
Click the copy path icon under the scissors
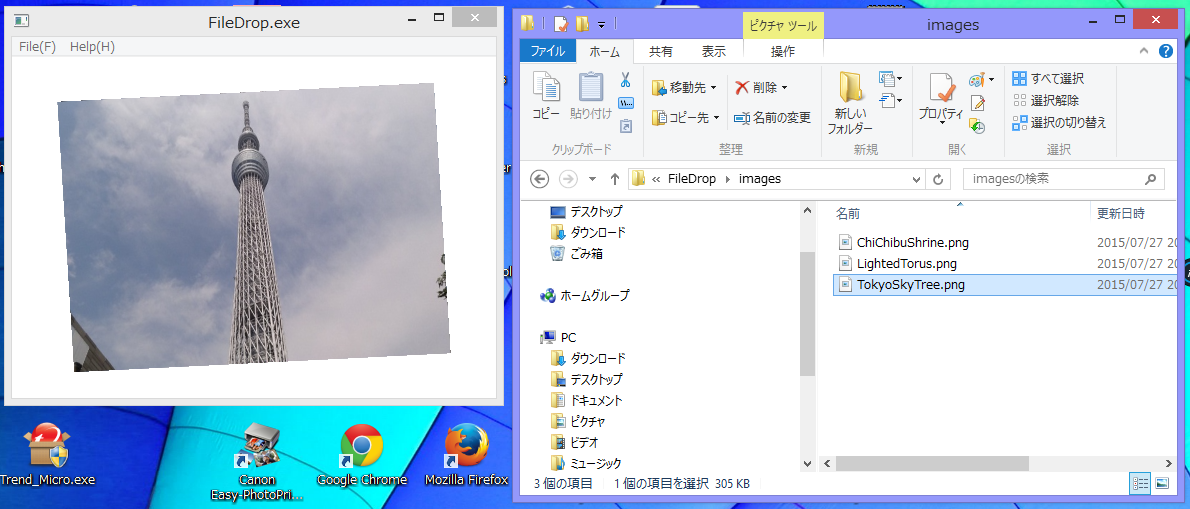point(626,102)
